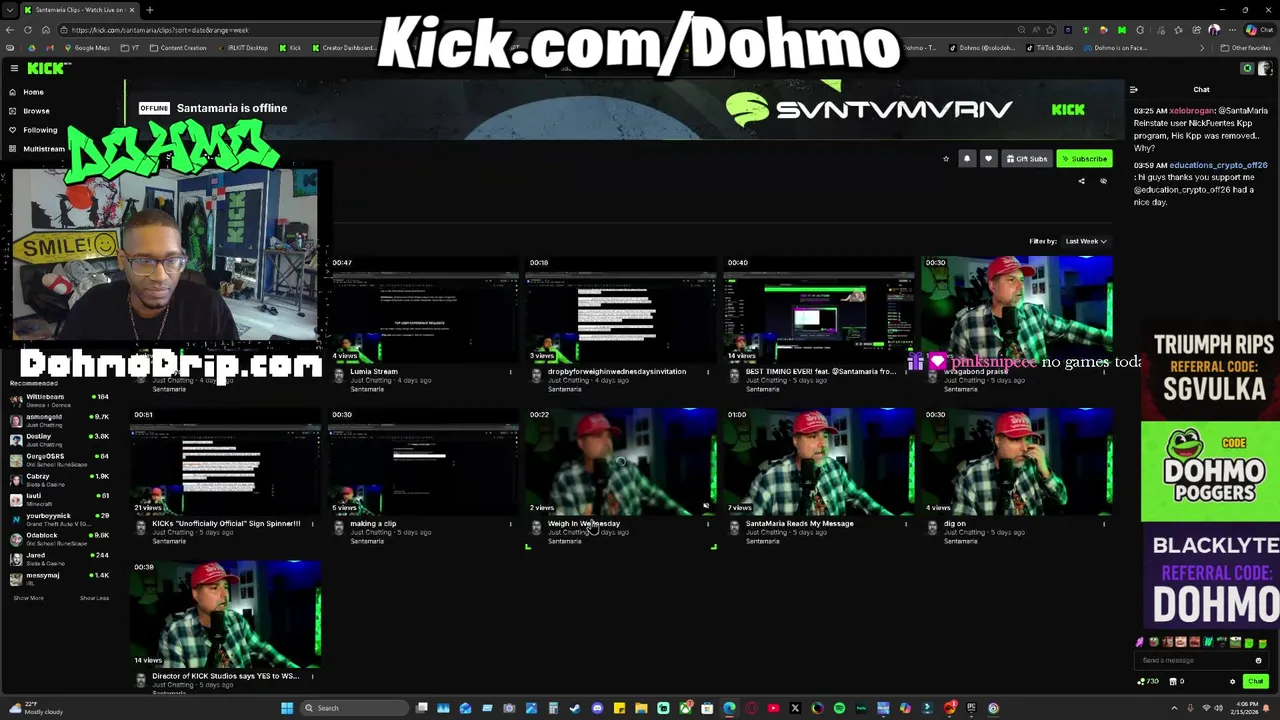Toggle the heart follow button
The height and width of the screenshot is (720, 1280).
[988, 159]
